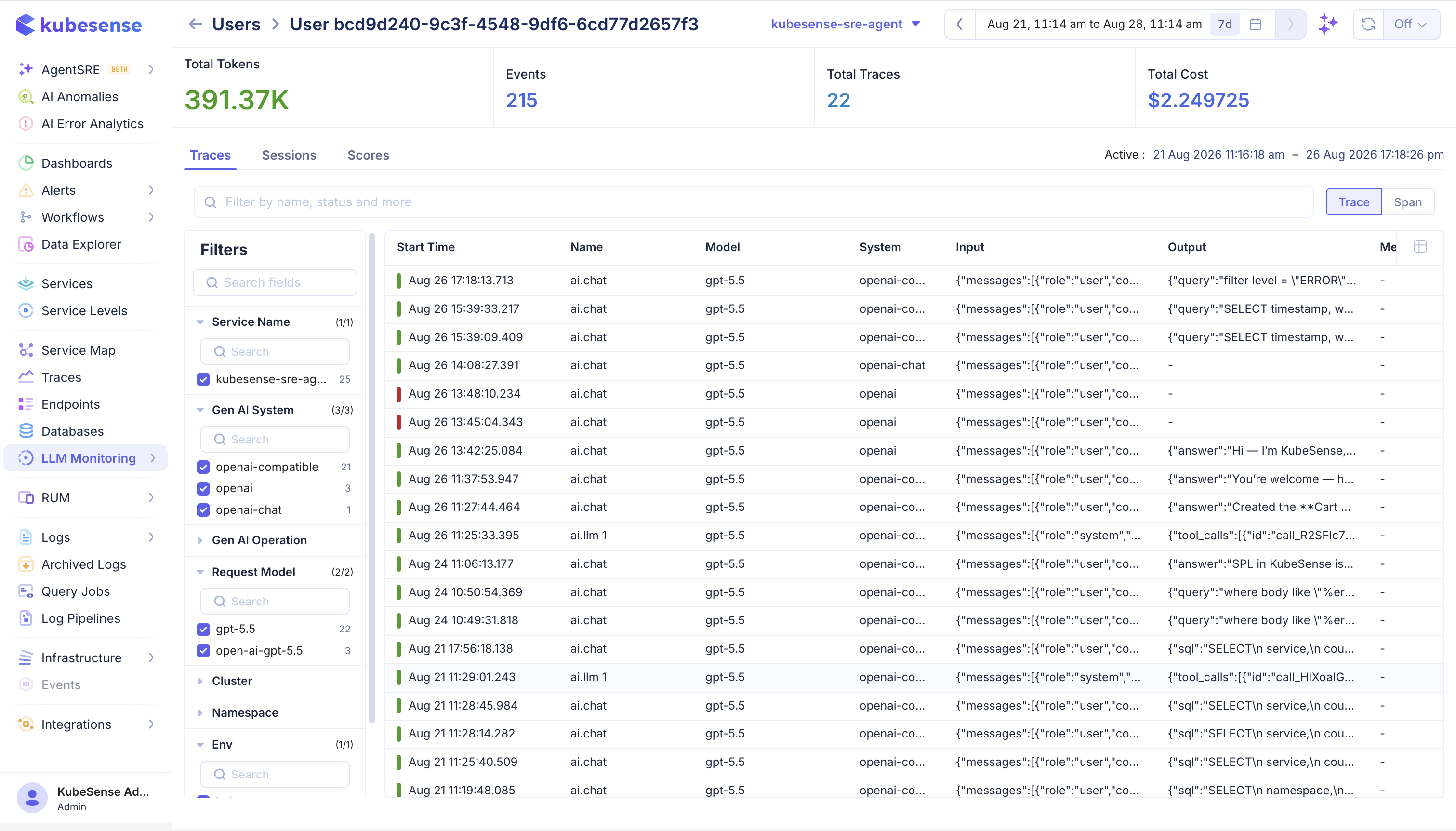
Task: Switch to the Scores tab
Action: point(369,155)
